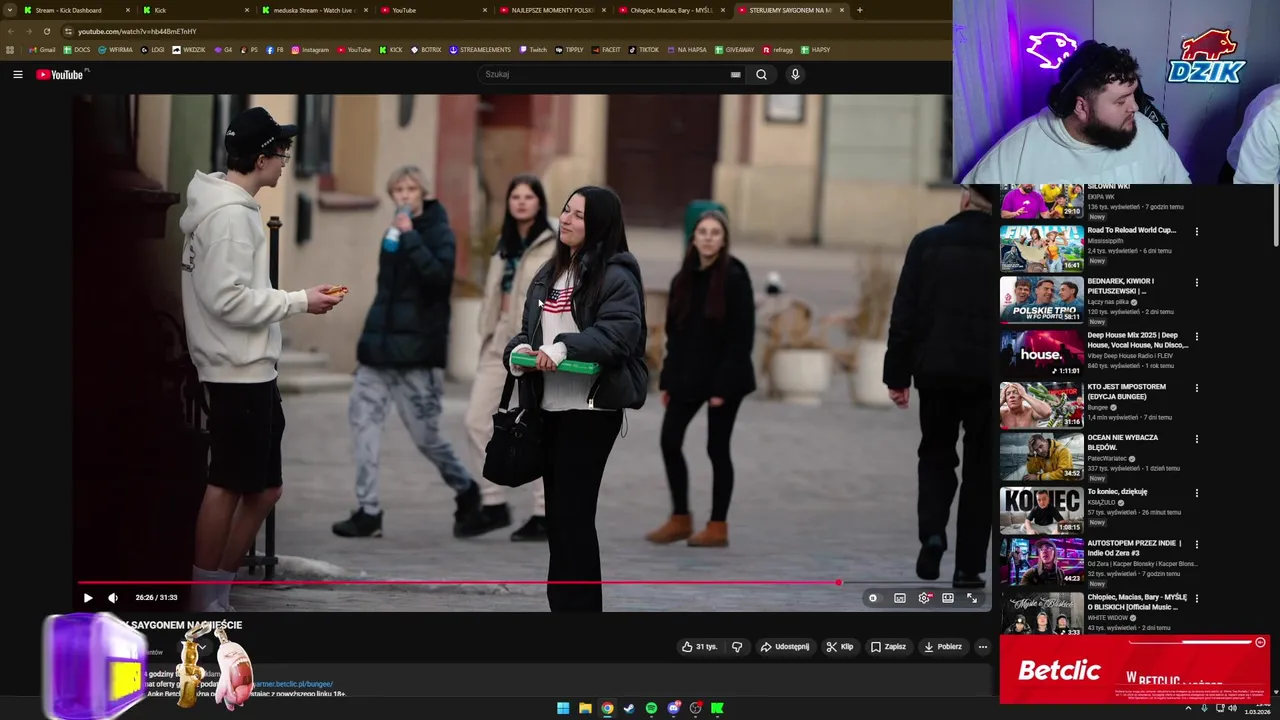Open Steam from the taskbar
This screenshot has width=1280, height=720.
pyautogui.click(x=629, y=708)
